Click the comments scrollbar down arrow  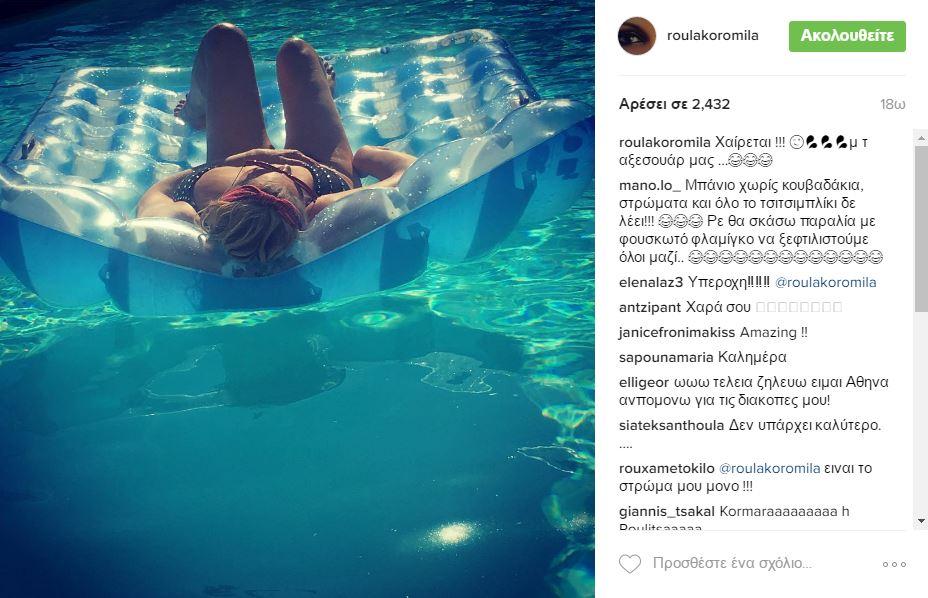click(921, 521)
